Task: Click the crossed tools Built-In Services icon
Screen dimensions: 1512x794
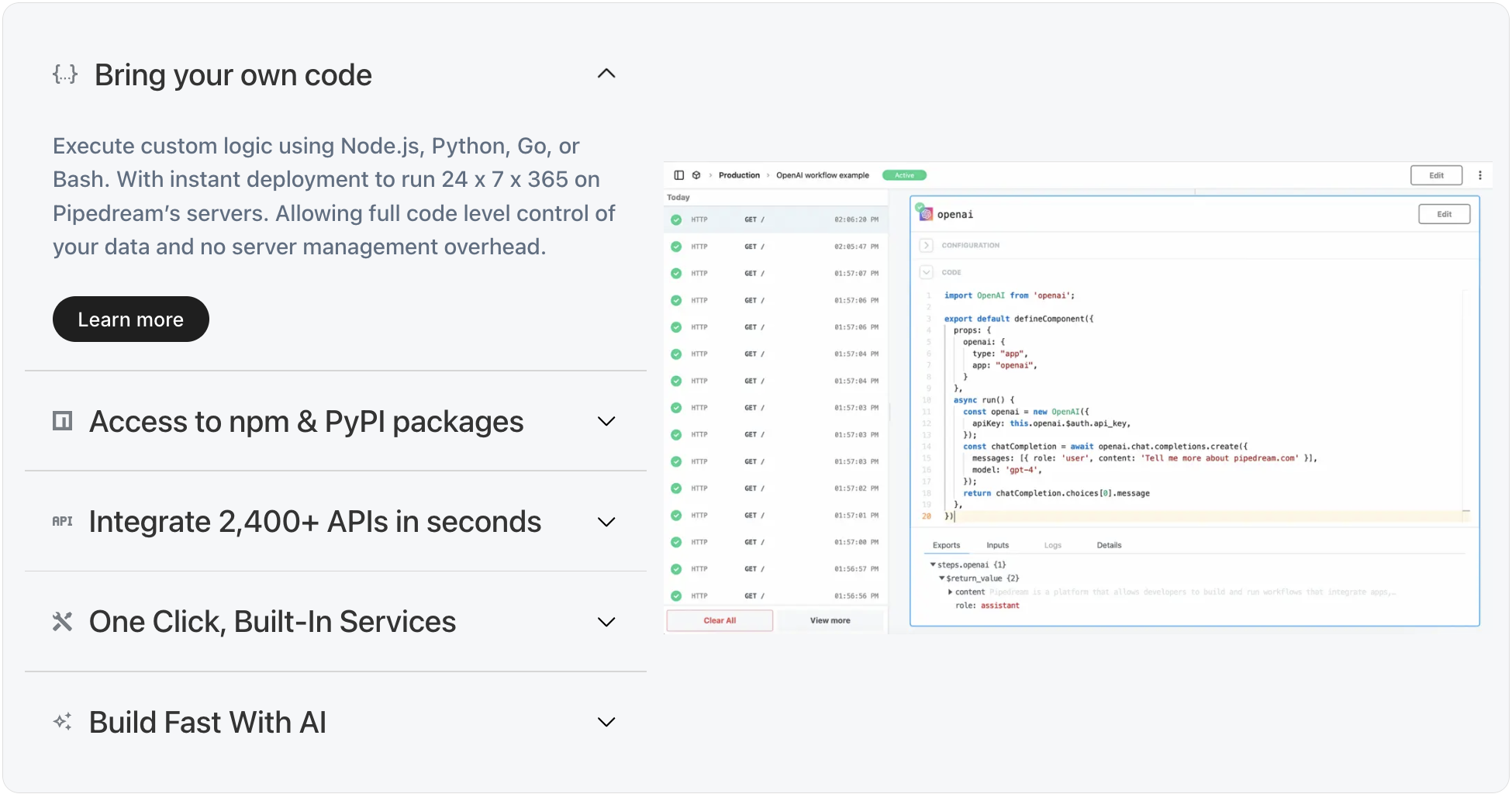Action: click(x=62, y=621)
